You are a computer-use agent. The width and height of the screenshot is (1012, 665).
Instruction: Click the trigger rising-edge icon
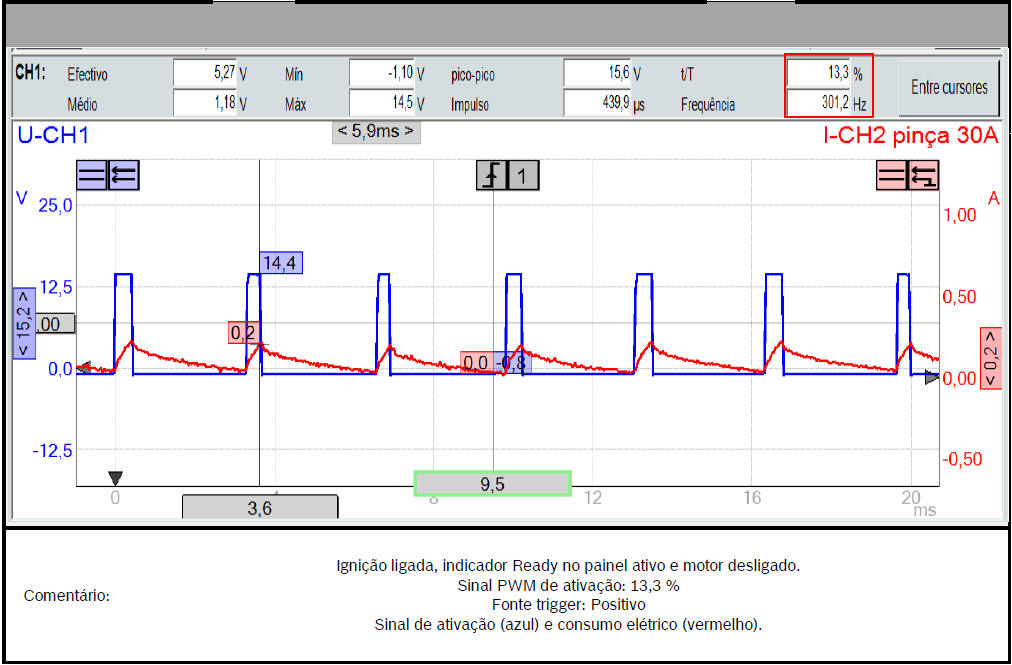(x=492, y=177)
